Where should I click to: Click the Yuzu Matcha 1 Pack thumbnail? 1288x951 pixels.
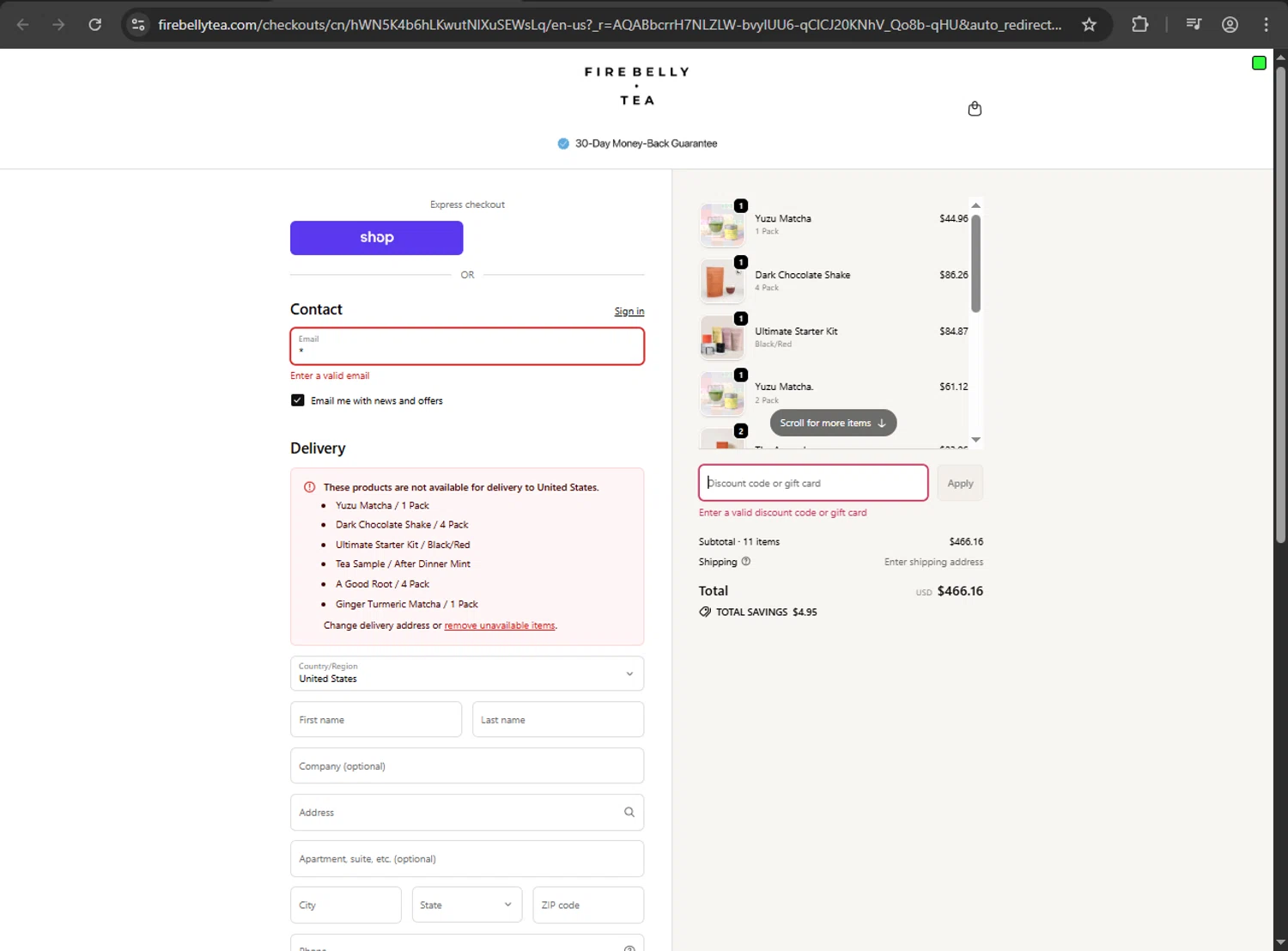tap(722, 225)
